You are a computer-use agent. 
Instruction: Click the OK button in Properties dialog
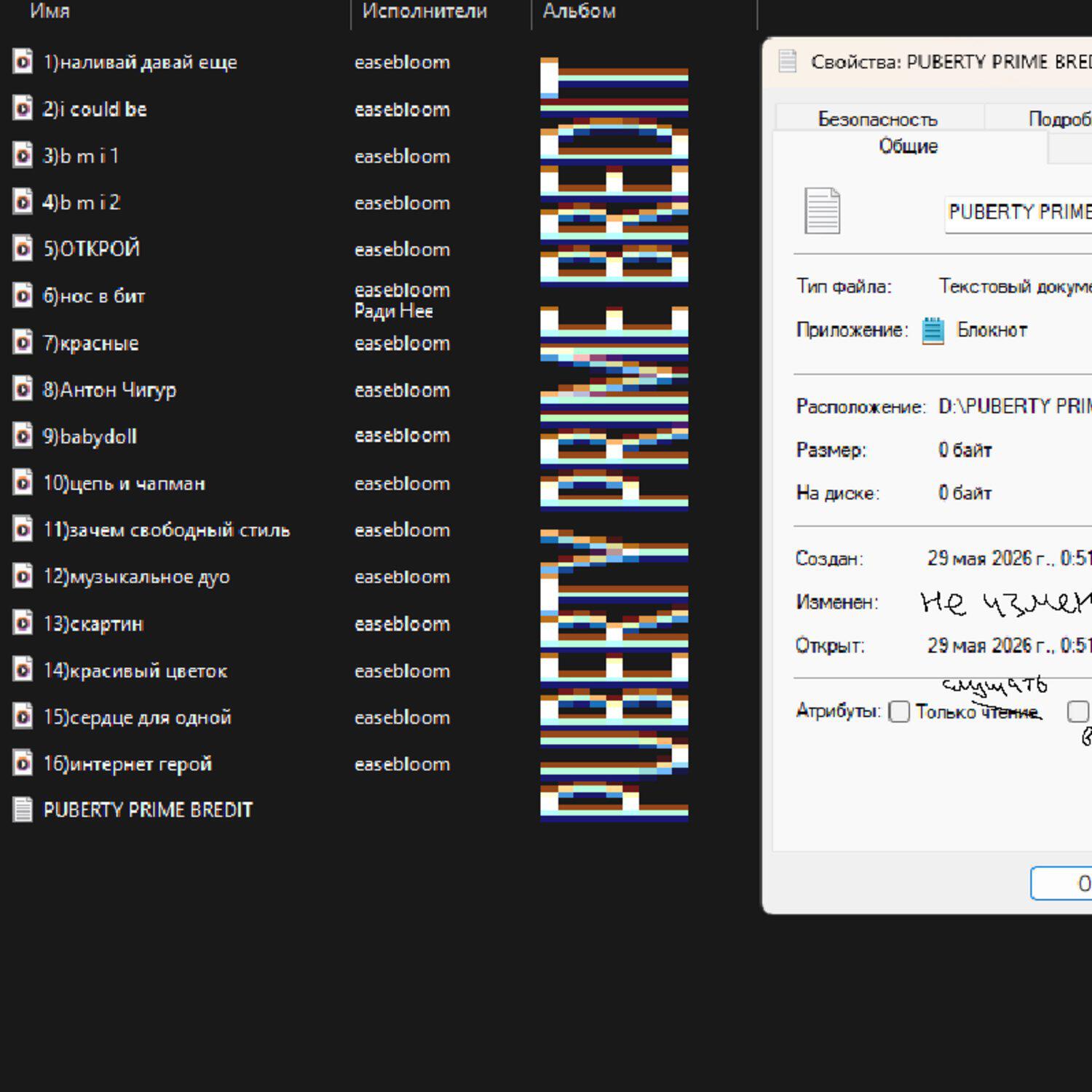(1061, 883)
